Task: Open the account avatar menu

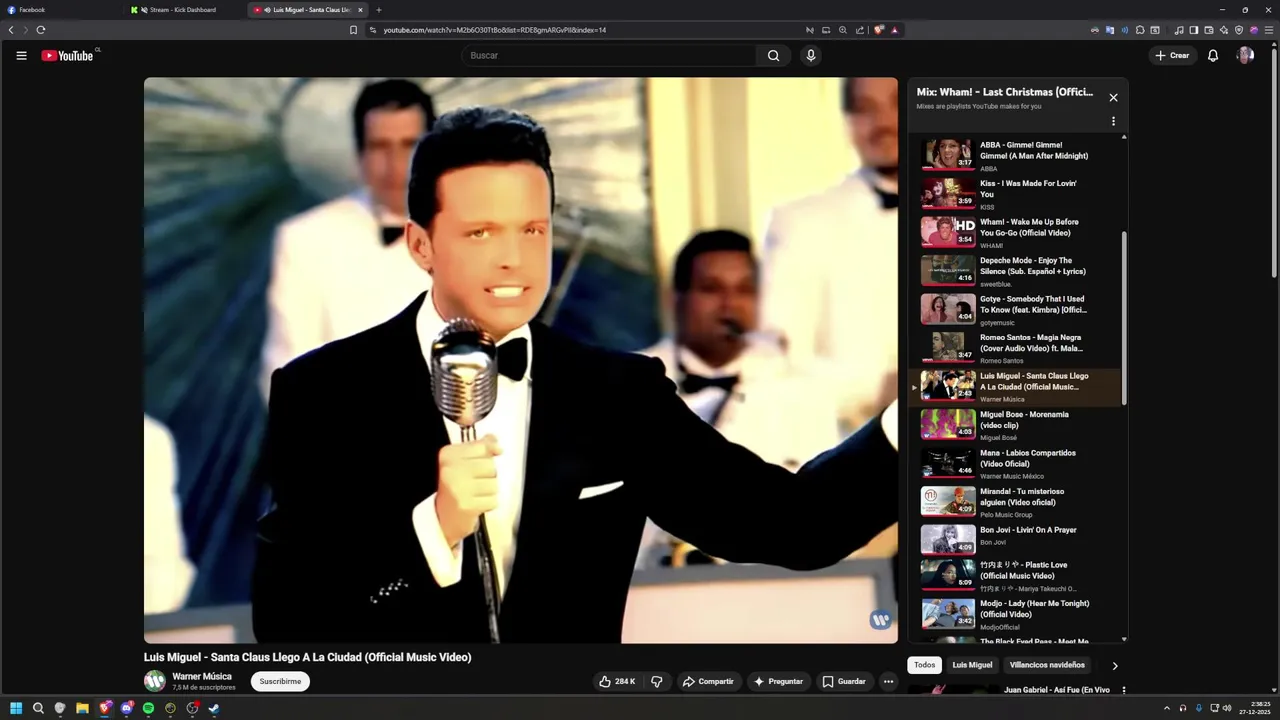Action: click(1245, 56)
